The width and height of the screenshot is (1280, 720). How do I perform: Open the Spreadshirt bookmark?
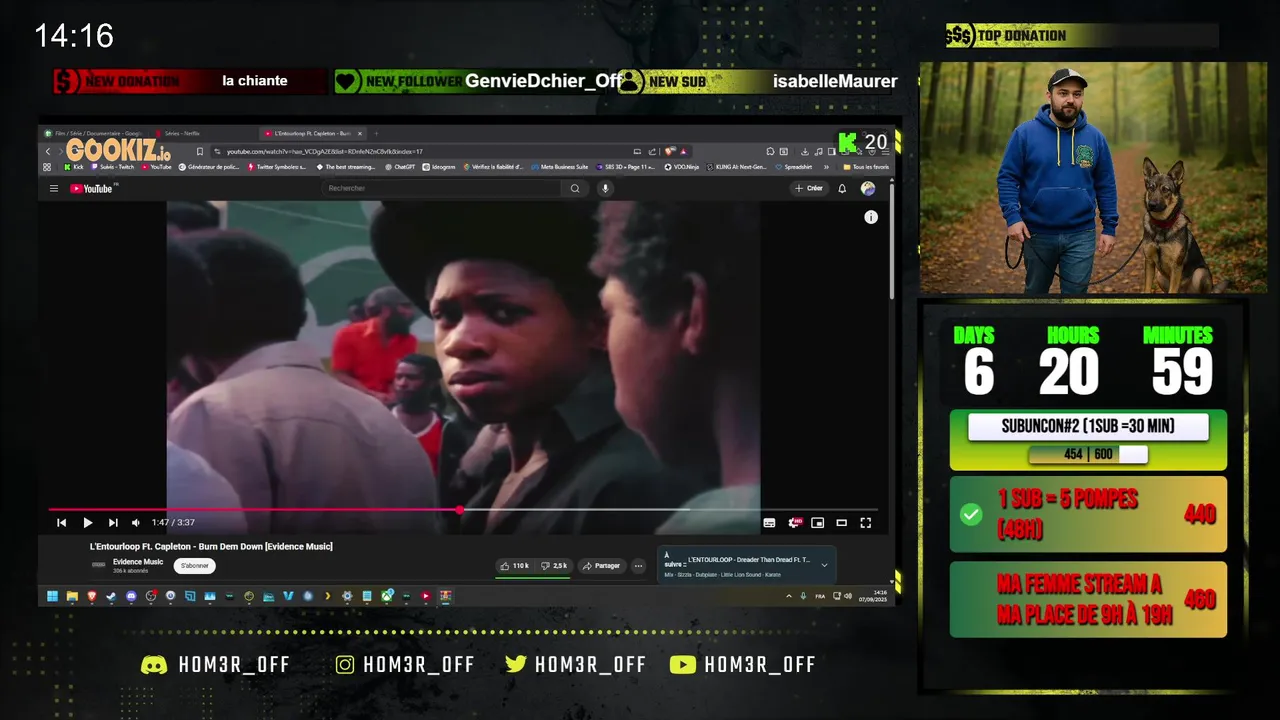(x=793, y=167)
